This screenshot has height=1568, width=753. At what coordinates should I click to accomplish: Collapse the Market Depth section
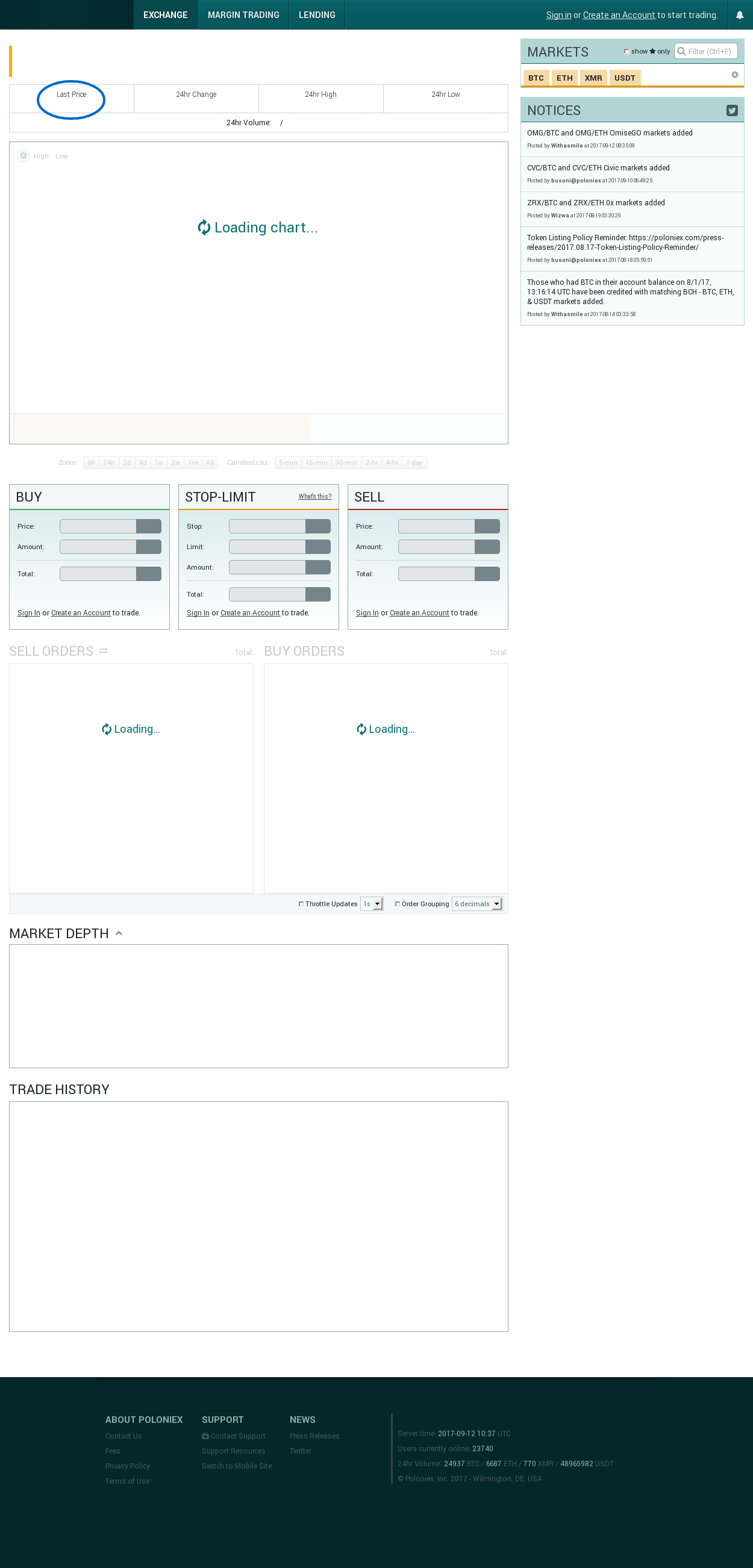[x=119, y=933]
